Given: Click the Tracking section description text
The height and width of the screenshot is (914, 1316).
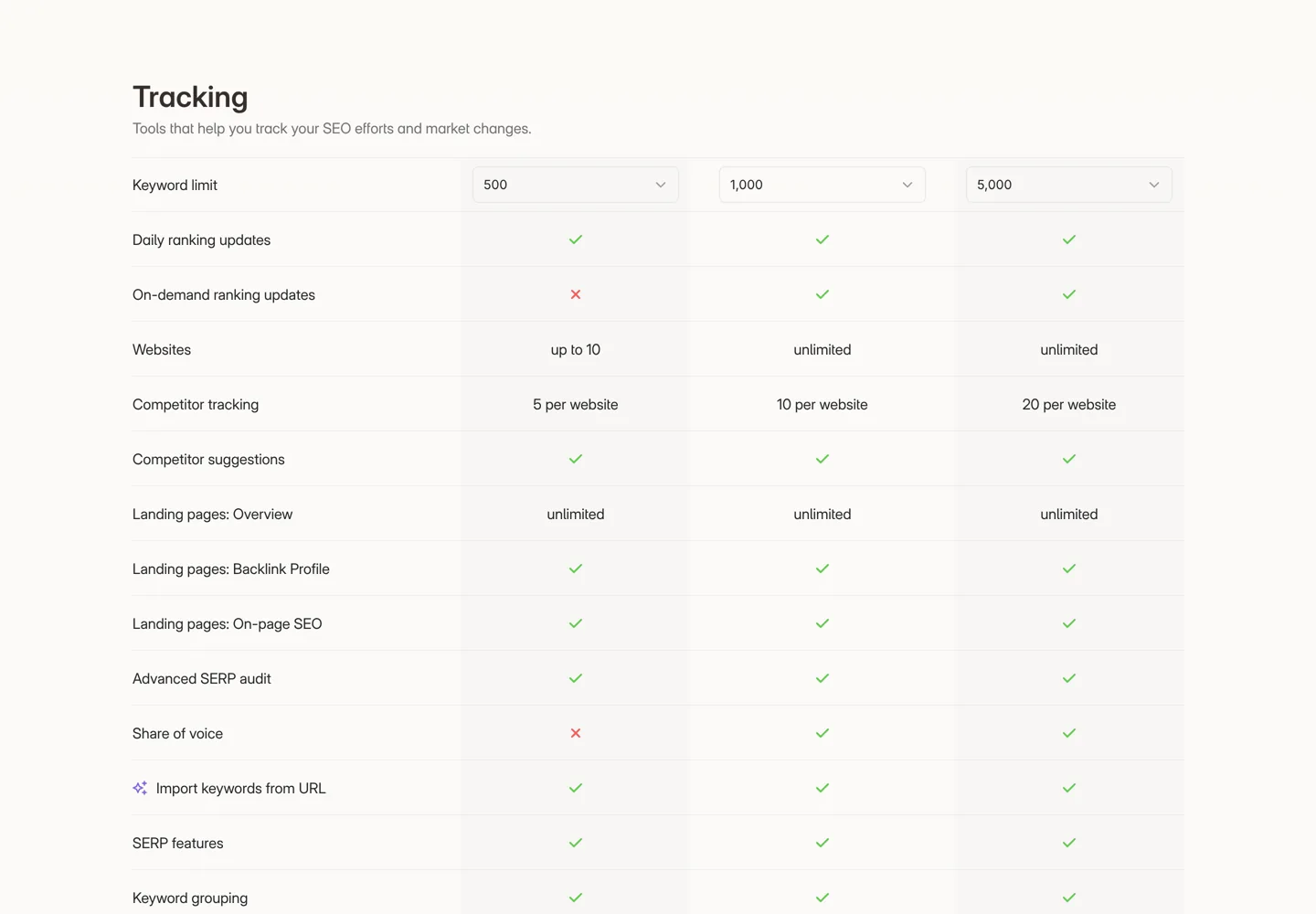Looking at the screenshot, I should pyautogui.click(x=332, y=128).
